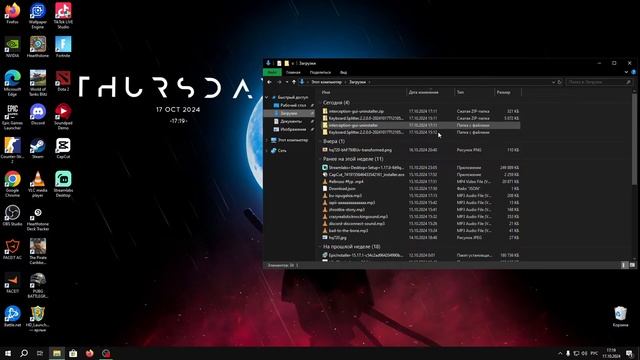Switch to large thumbnails view in status bar
The height and width of the screenshot is (360, 640).
[x=632, y=265]
